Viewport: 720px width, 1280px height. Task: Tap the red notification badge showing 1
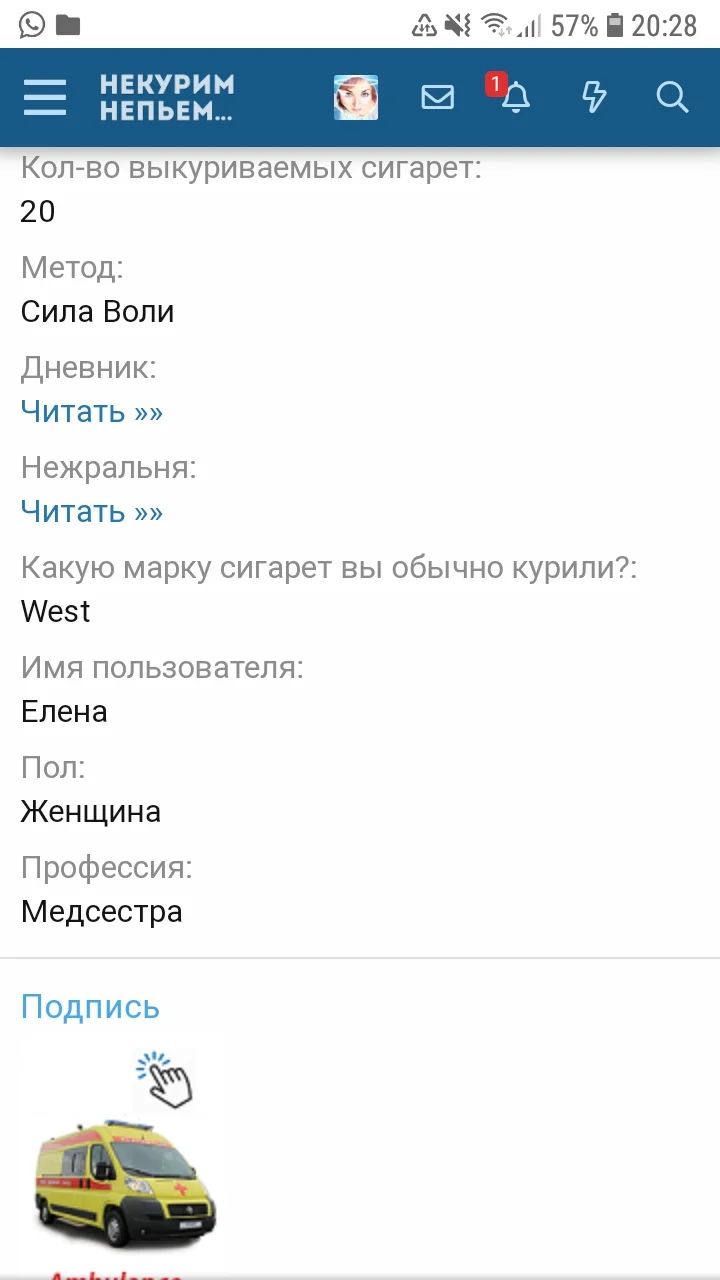pos(496,85)
